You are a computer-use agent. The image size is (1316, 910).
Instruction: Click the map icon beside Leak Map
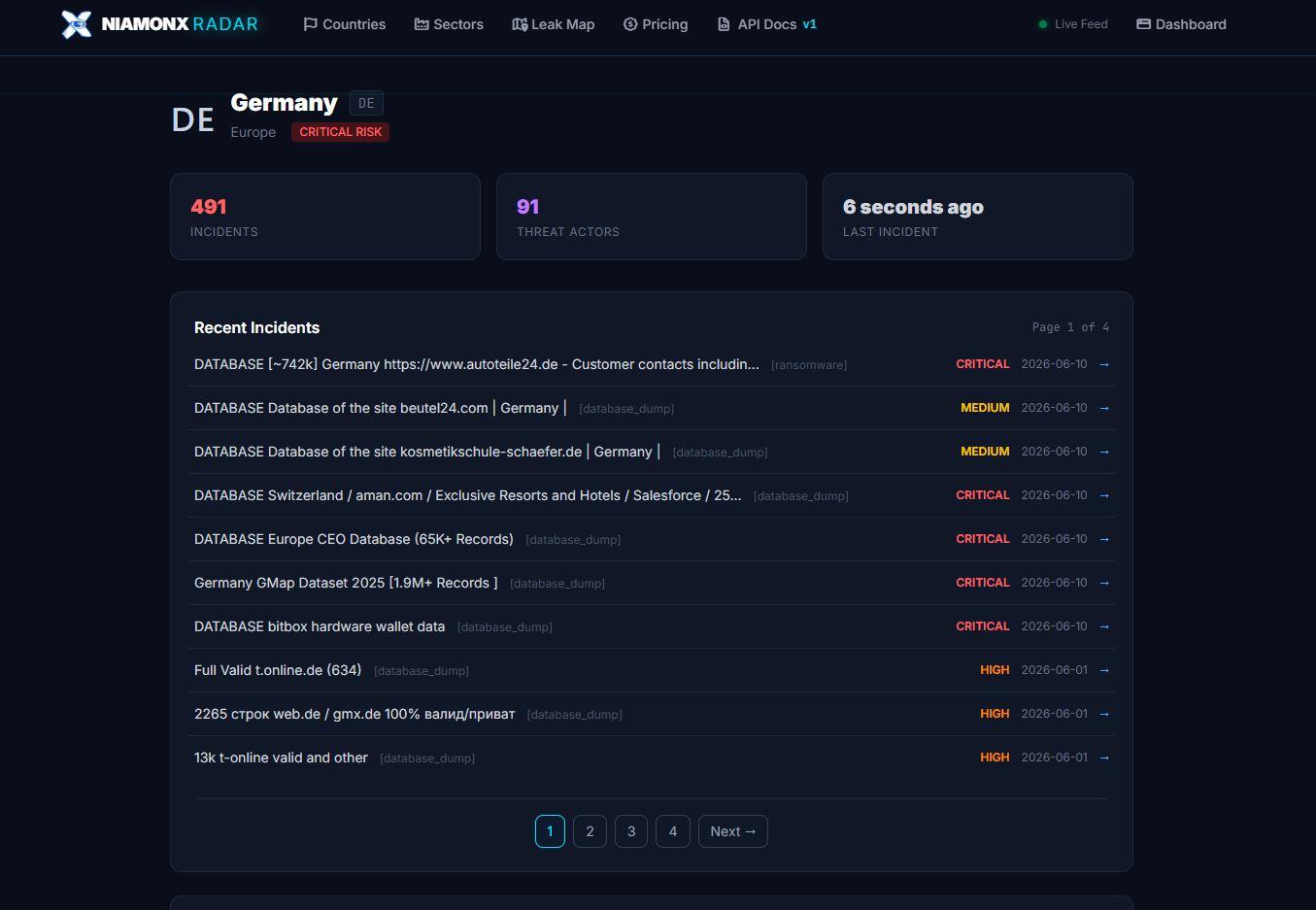coord(520,24)
